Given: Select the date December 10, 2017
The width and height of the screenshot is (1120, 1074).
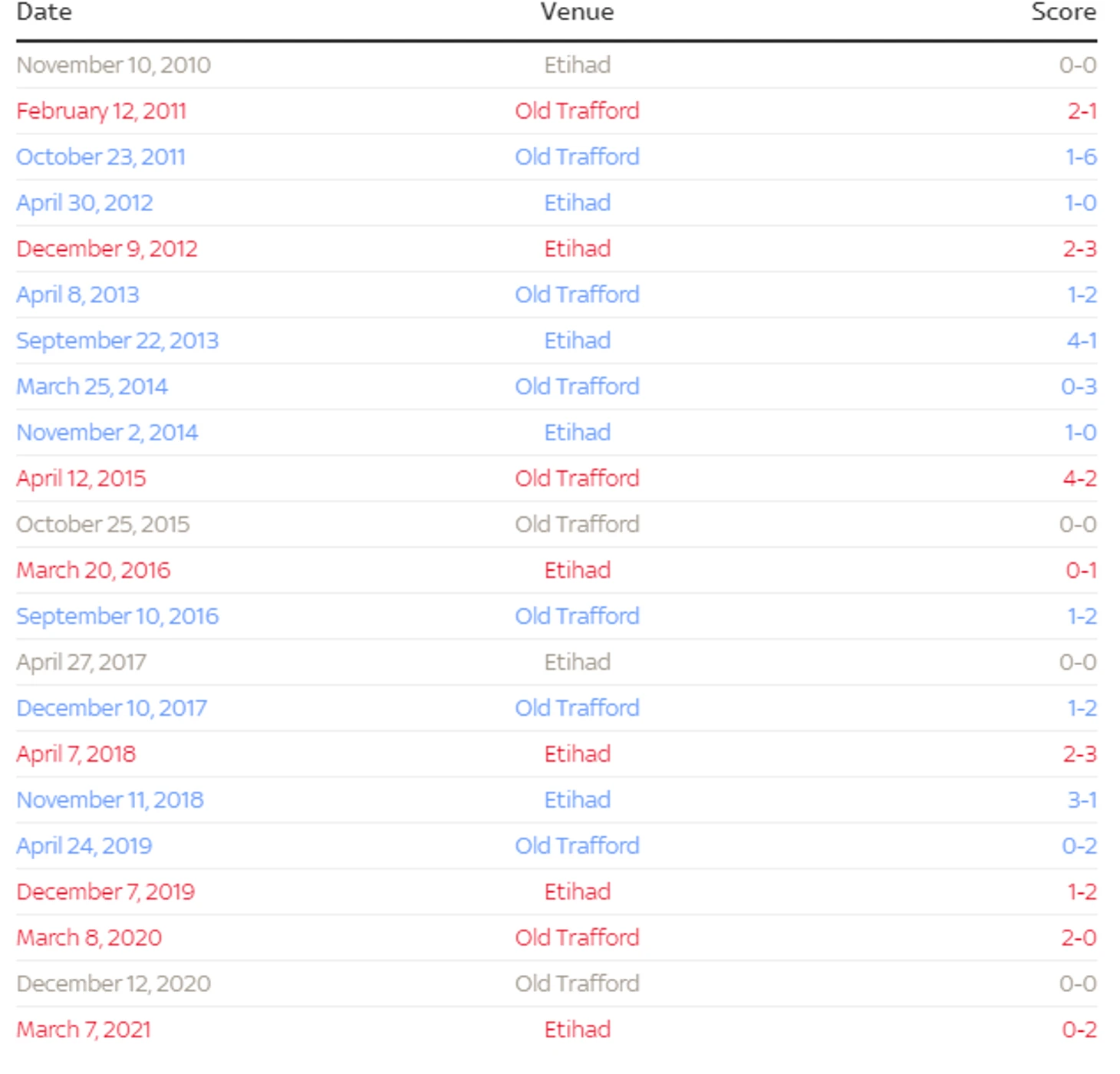Looking at the screenshot, I should [x=111, y=708].
